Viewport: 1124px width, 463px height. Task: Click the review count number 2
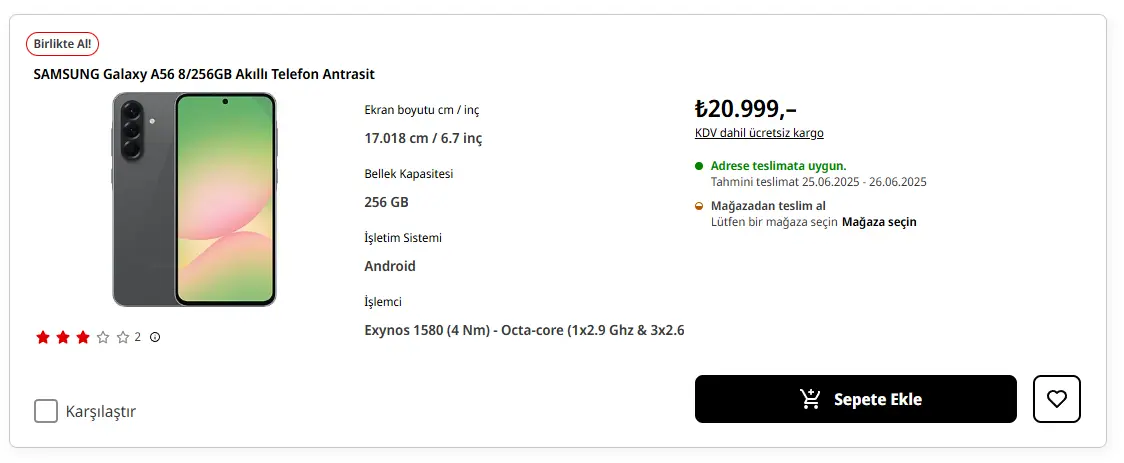[x=138, y=337]
